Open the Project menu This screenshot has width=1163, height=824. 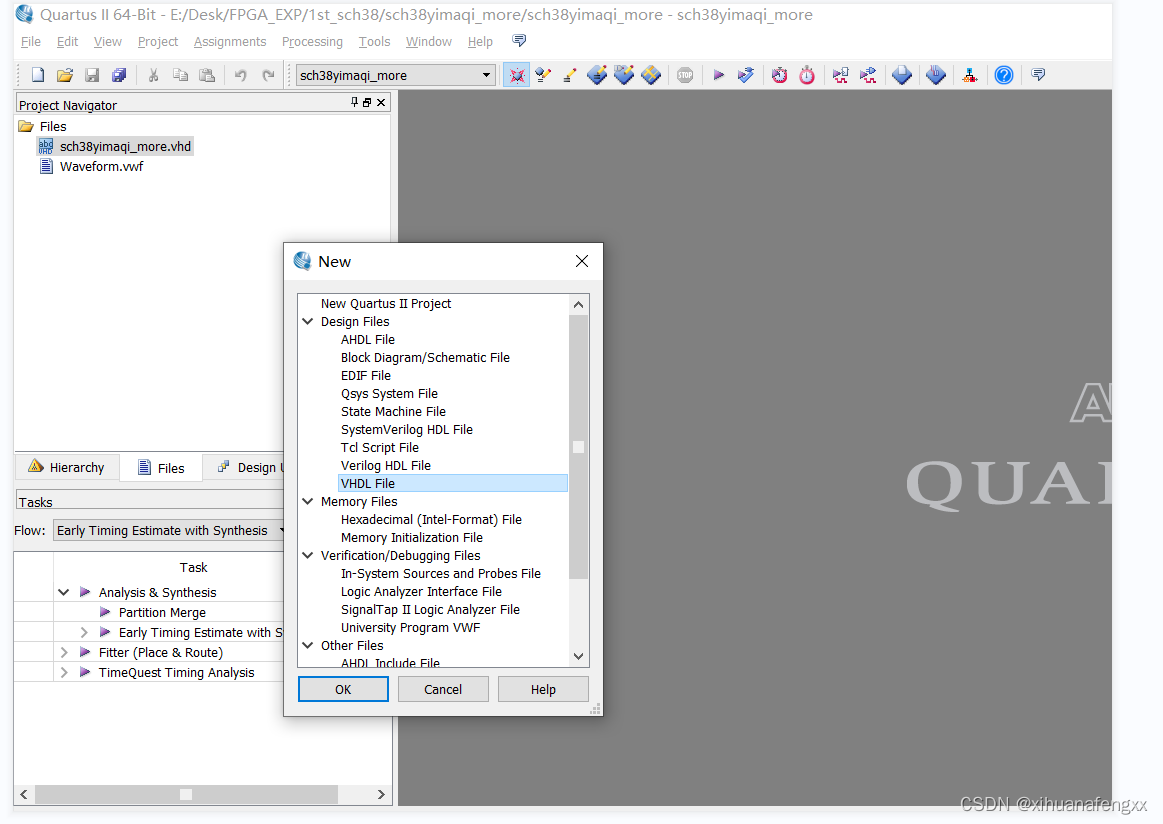pyautogui.click(x=158, y=42)
